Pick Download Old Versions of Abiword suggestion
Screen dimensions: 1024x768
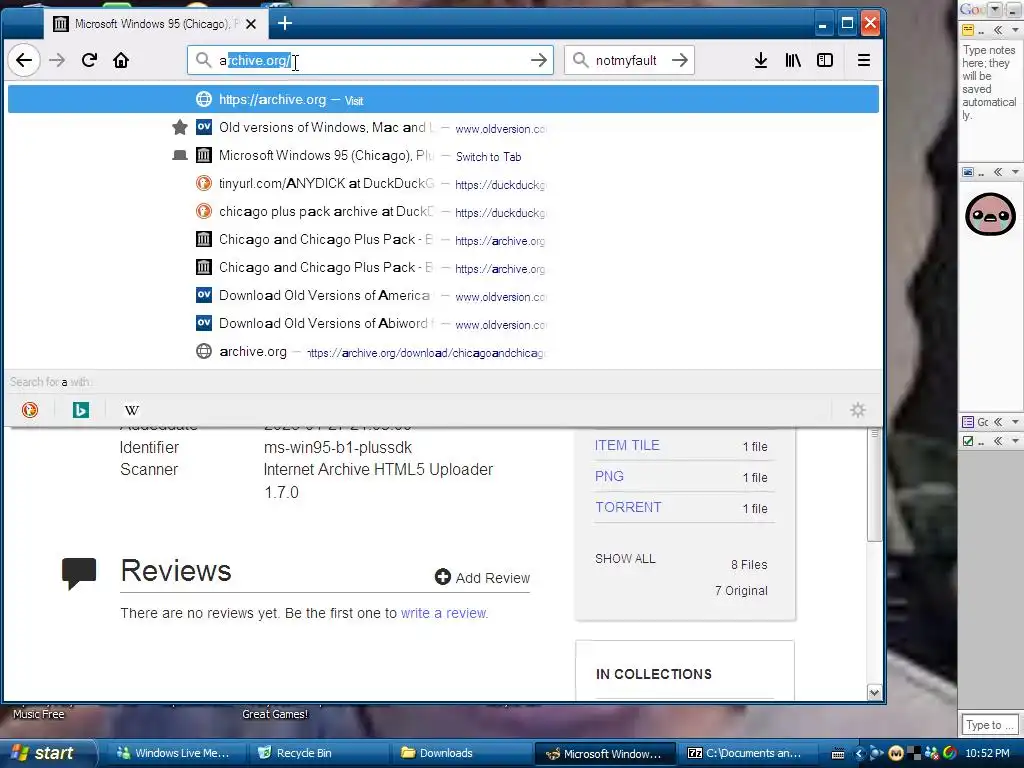pyautogui.click(x=443, y=323)
